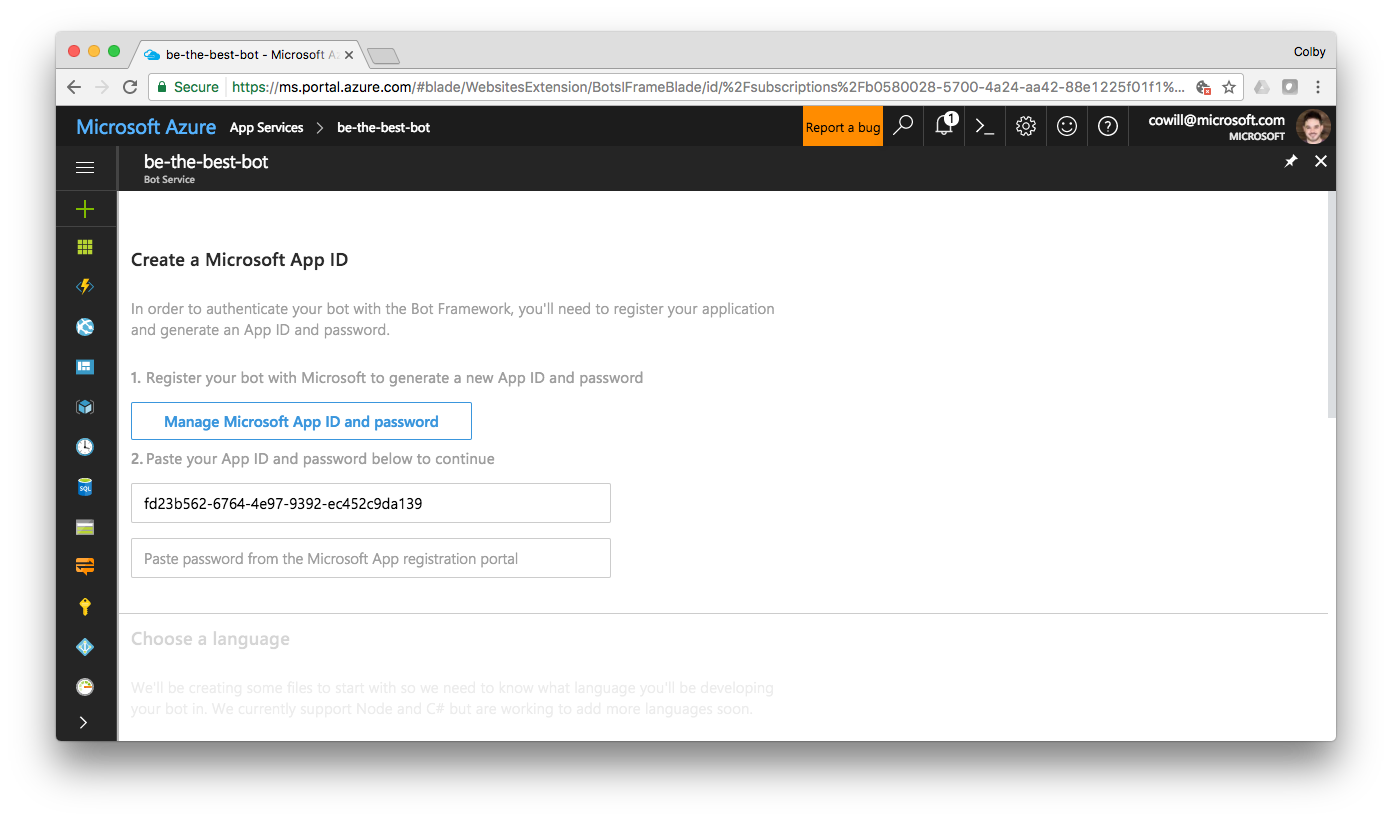This screenshot has width=1392, height=821.
Task: Pin the be-the-best-bot blade
Action: point(1291,161)
